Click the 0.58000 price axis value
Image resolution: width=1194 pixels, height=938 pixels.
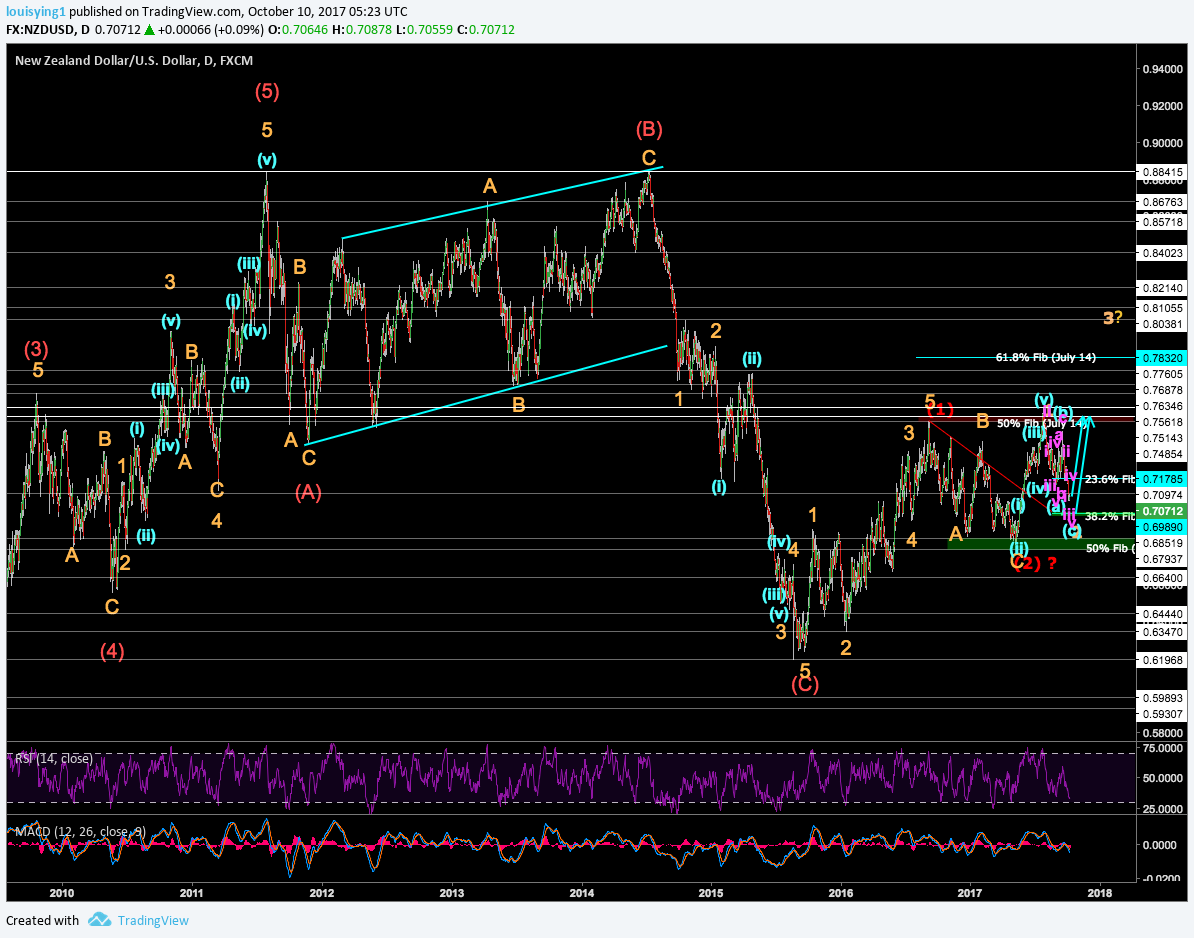pyautogui.click(x=1163, y=733)
